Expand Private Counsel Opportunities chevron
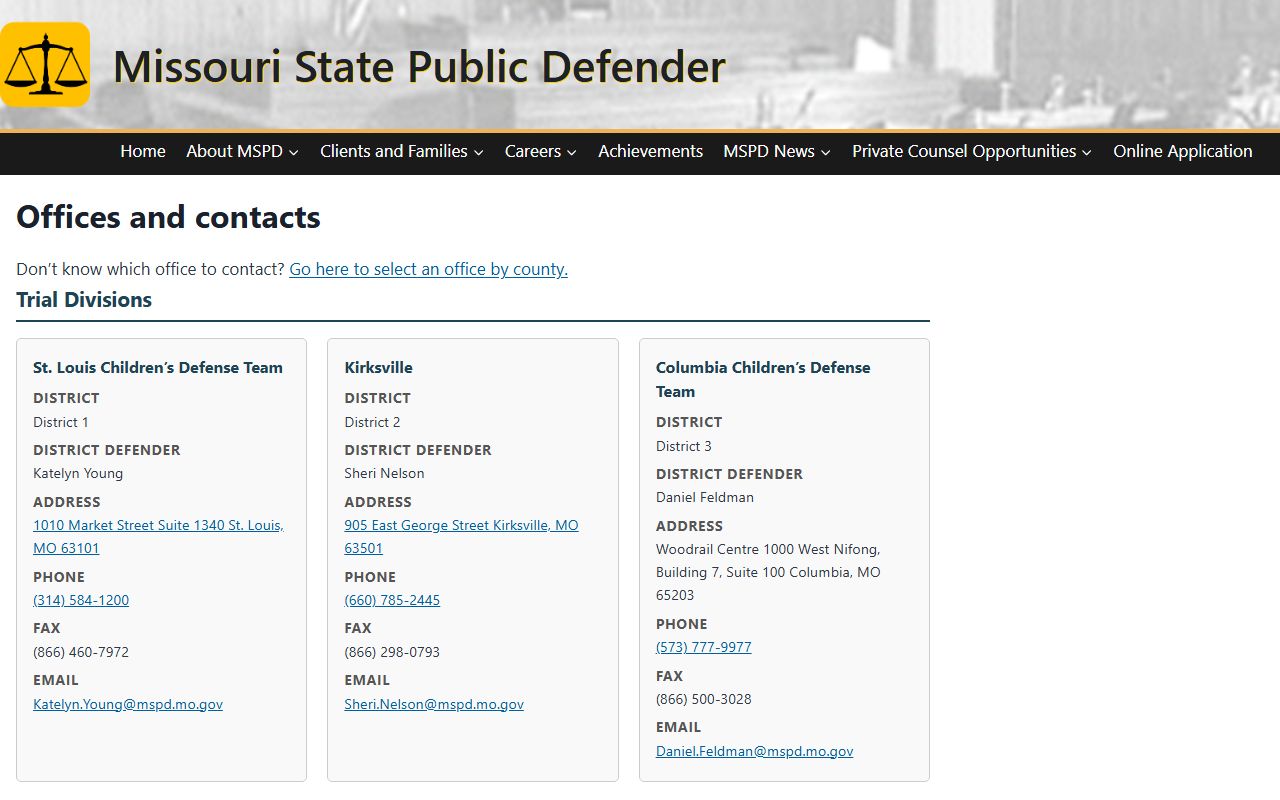Screen dimensions: 1280x800 tap(1087, 152)
